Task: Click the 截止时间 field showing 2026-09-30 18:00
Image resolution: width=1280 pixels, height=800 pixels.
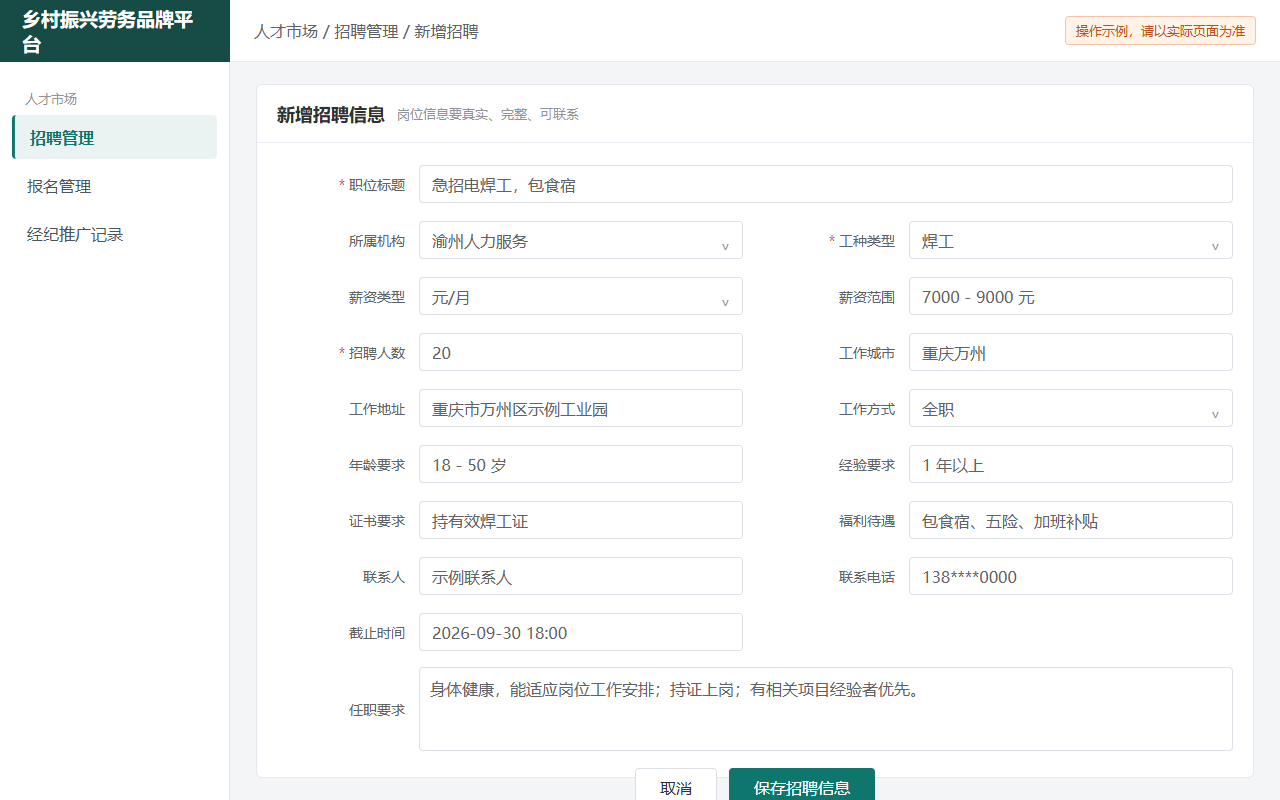Action: click(x=581, y=632)
